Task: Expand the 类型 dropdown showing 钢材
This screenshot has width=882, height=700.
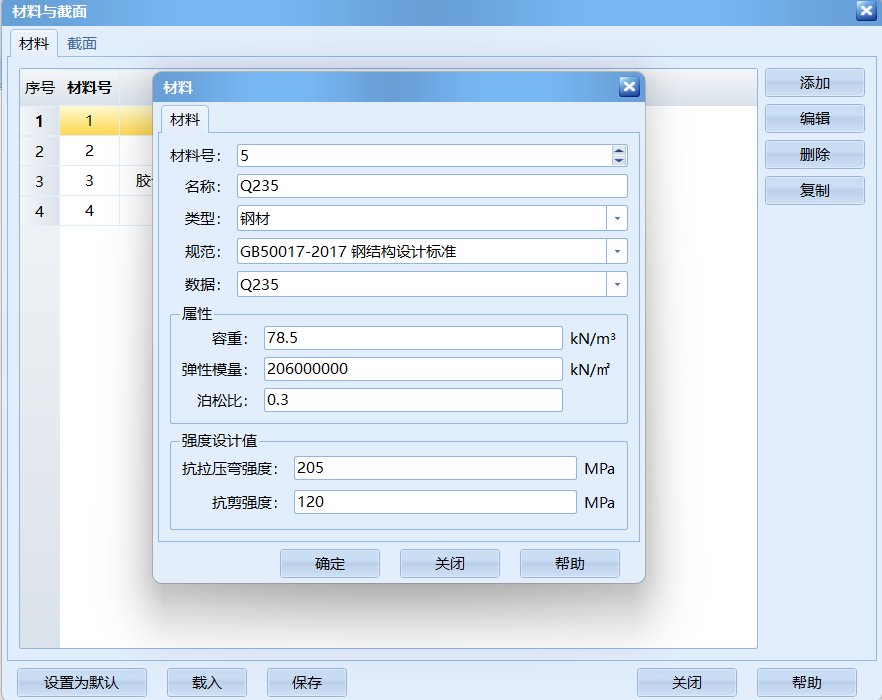Action: point(617,218)
